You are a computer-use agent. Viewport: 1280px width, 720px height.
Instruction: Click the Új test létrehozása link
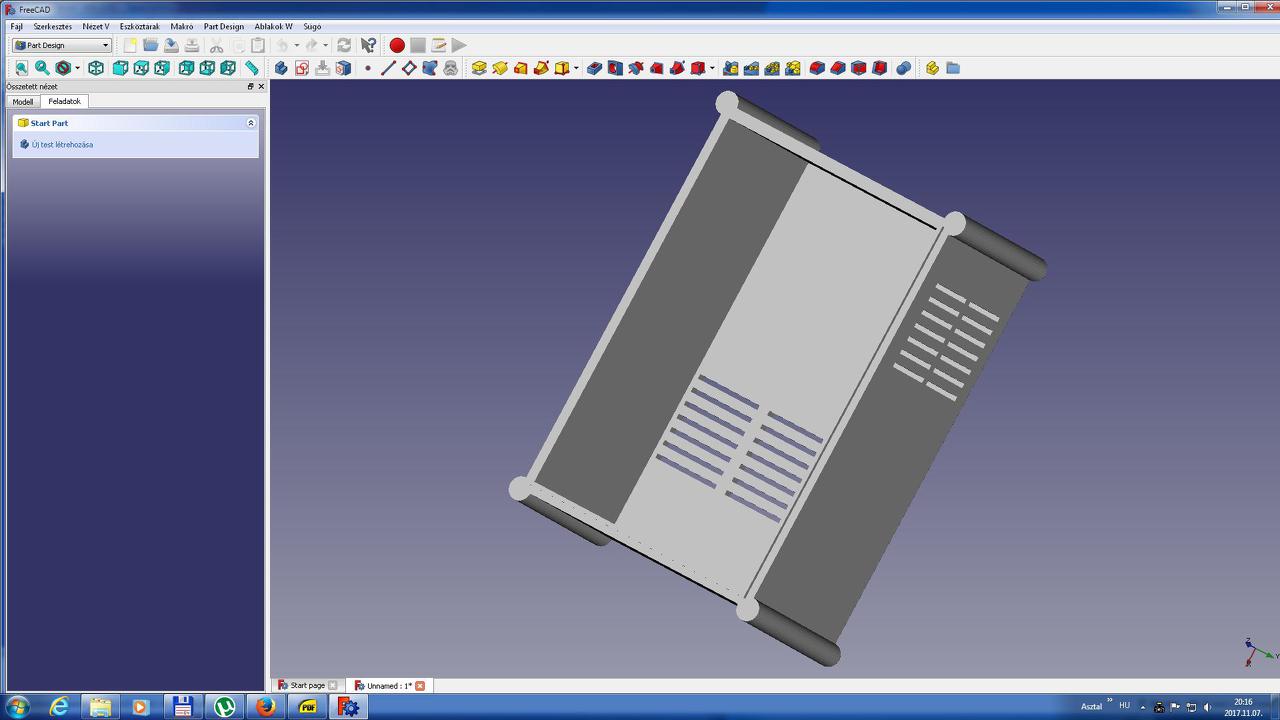(x=62, y=144)
